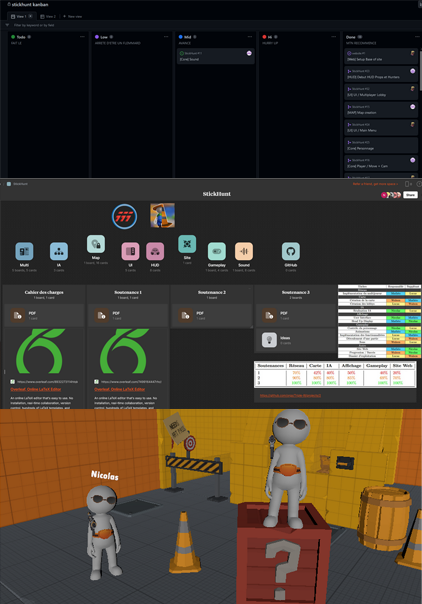Open the GitHub board icon
The image size is (422, 604).
point(291,251)
